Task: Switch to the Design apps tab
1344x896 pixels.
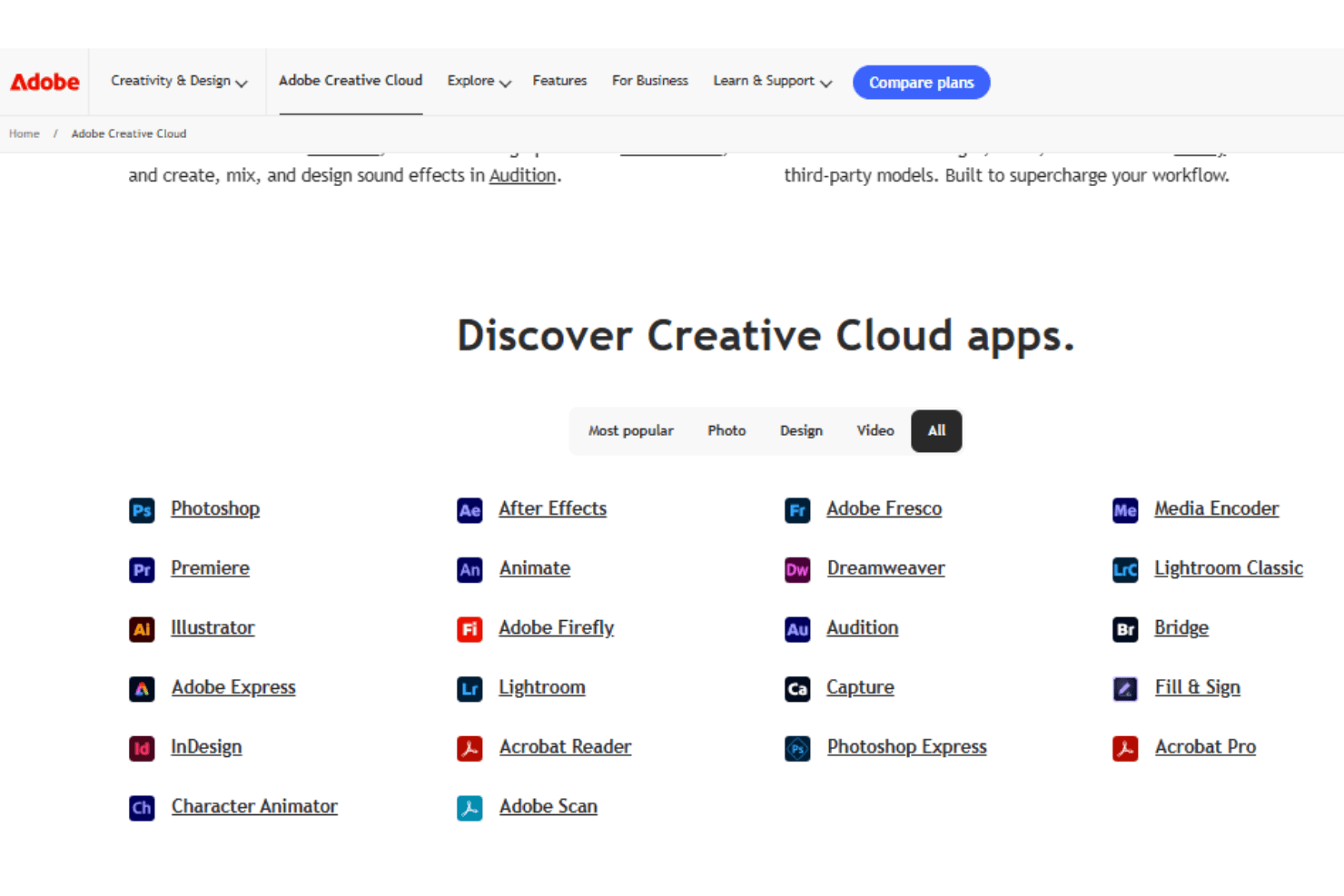Action: click(x=801, y=431)
